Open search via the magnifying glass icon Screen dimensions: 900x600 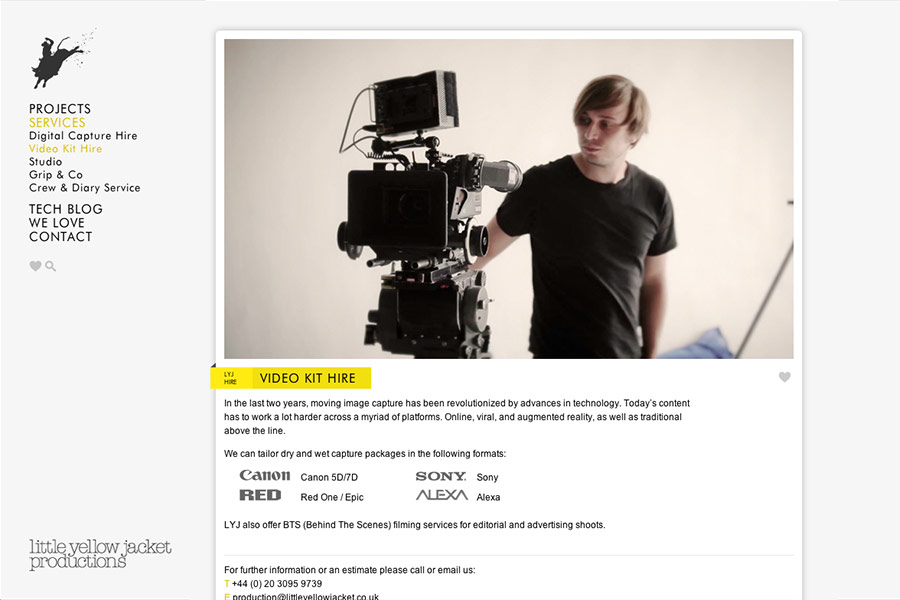[x=51, y=266]
